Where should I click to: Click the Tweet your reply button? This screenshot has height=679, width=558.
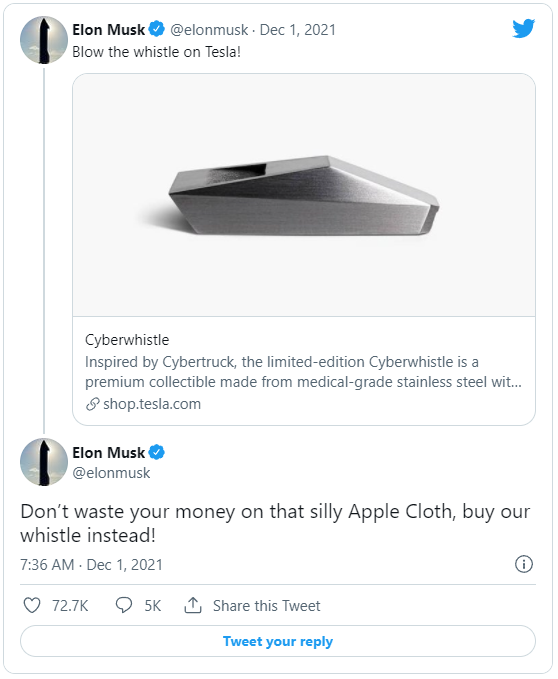click(278, 641)
